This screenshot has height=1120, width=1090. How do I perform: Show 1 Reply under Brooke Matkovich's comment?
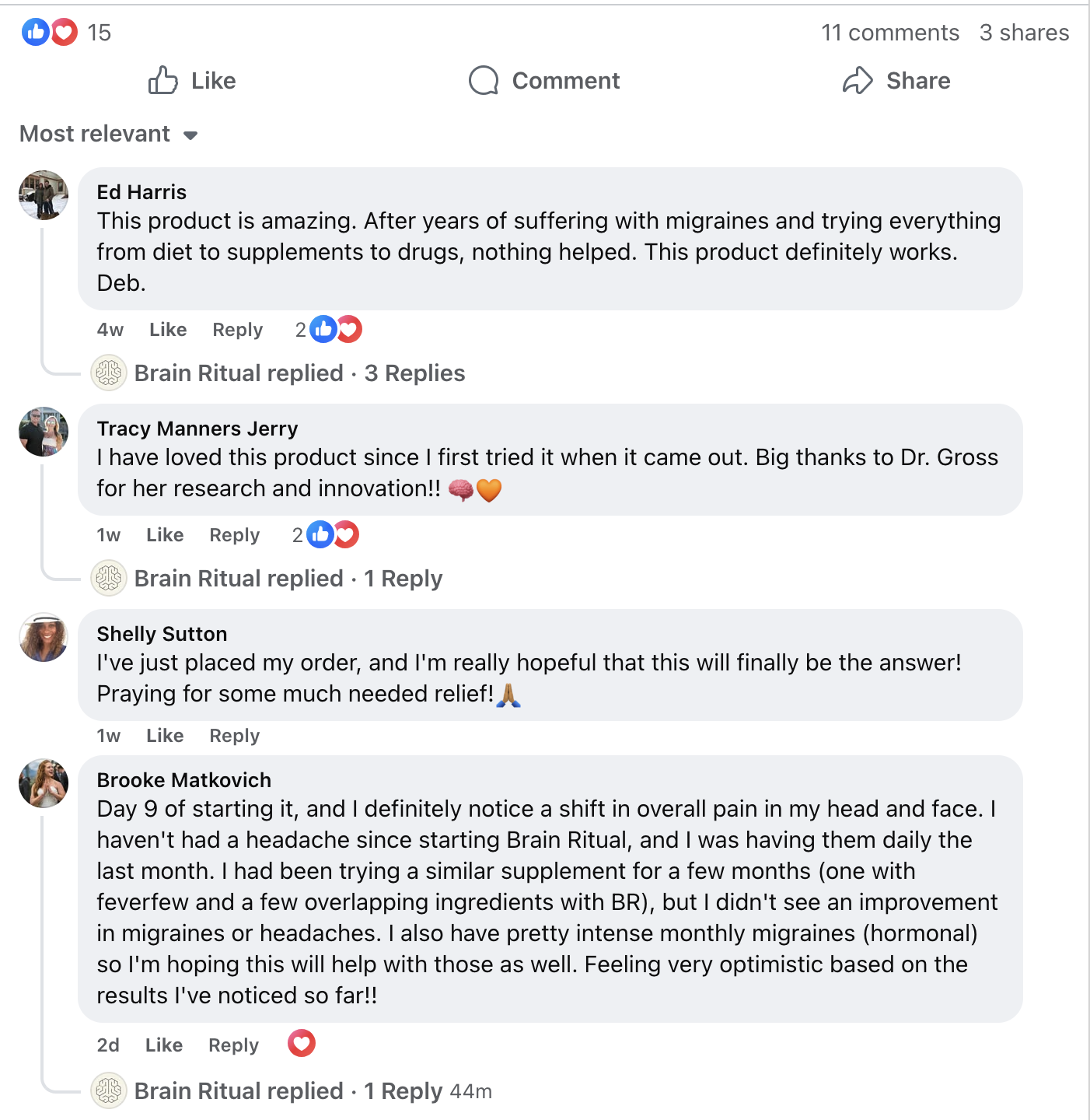(404, 1090)
